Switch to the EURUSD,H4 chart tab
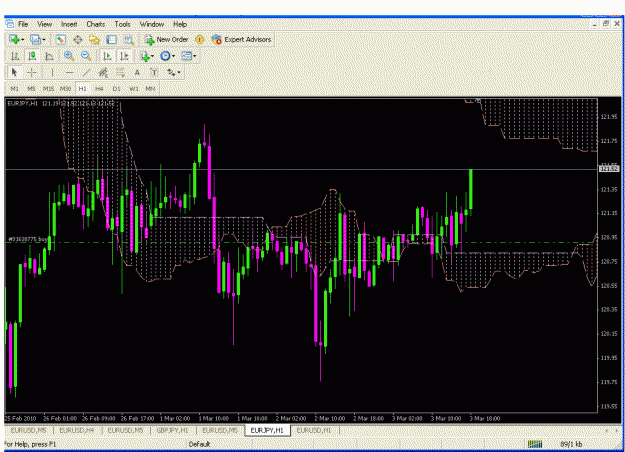This screenshot has height=452, width=625. point(77,430)
